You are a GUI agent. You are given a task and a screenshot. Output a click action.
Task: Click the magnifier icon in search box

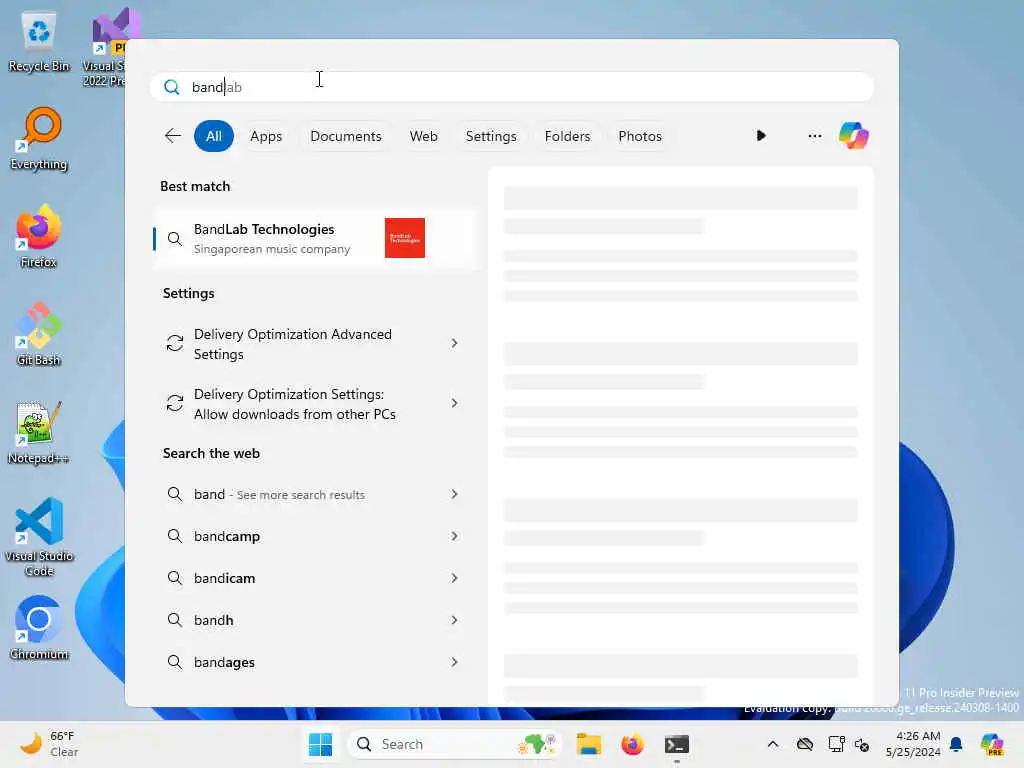pos(172,87)
